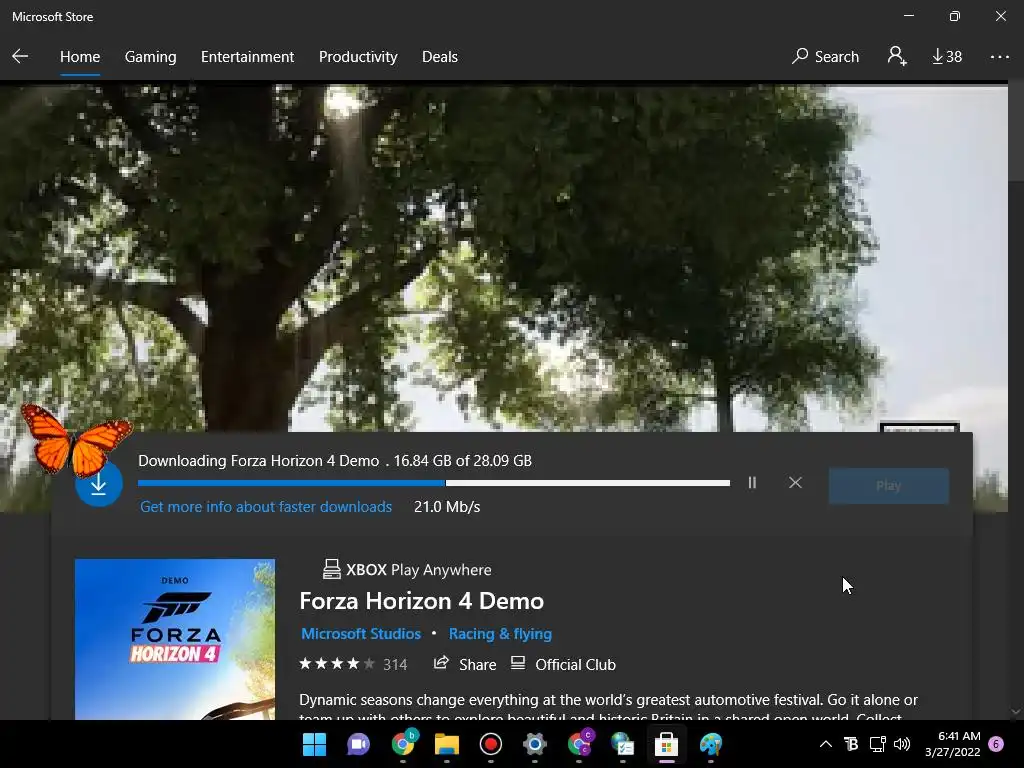This screenshot has height=768, width=1024.
Task: Open the Official Club link
Action: (563, 664)
